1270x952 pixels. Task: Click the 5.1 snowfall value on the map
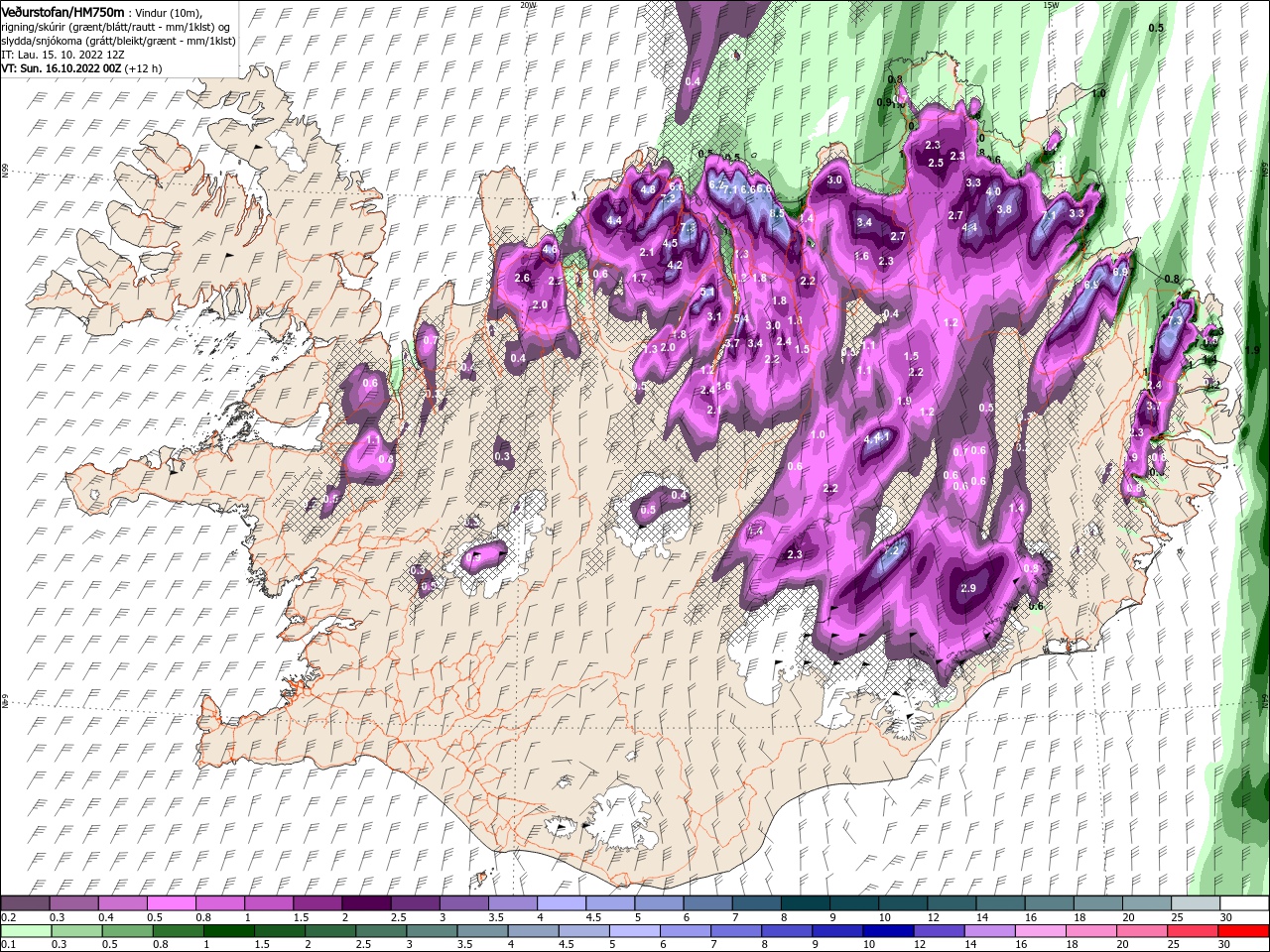click(707, 293)
